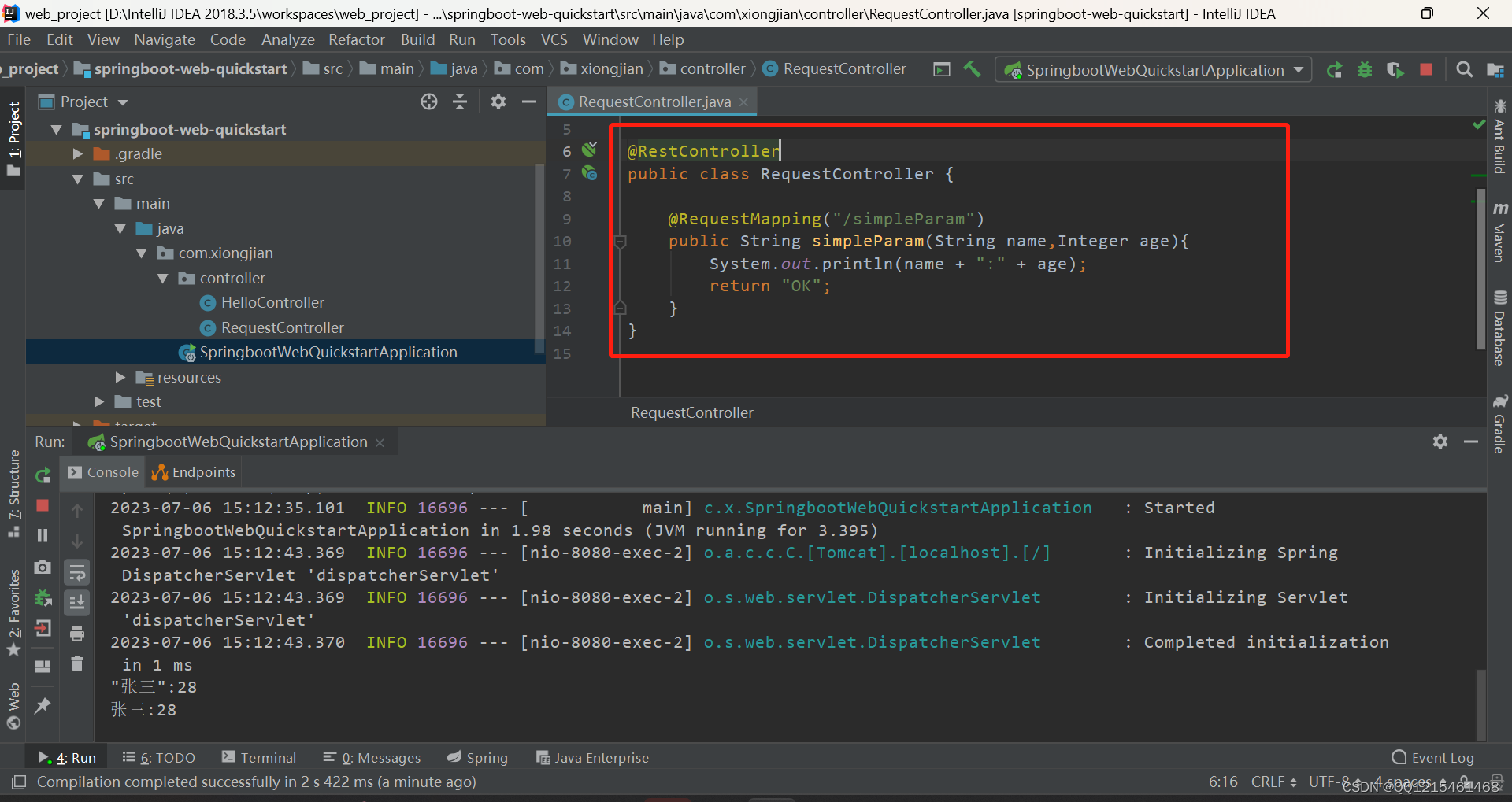Open the Event Log

coord(1433,757)
